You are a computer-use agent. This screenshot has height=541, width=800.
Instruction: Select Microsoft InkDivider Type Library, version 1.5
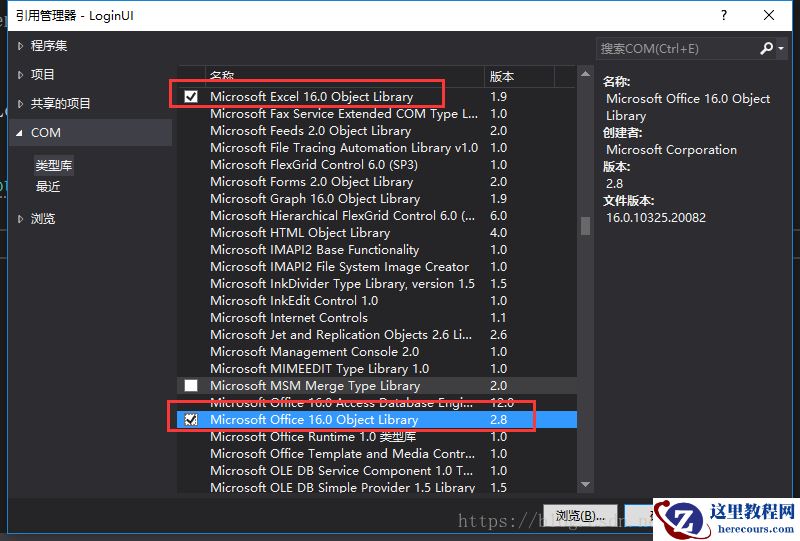pos(378,284)
